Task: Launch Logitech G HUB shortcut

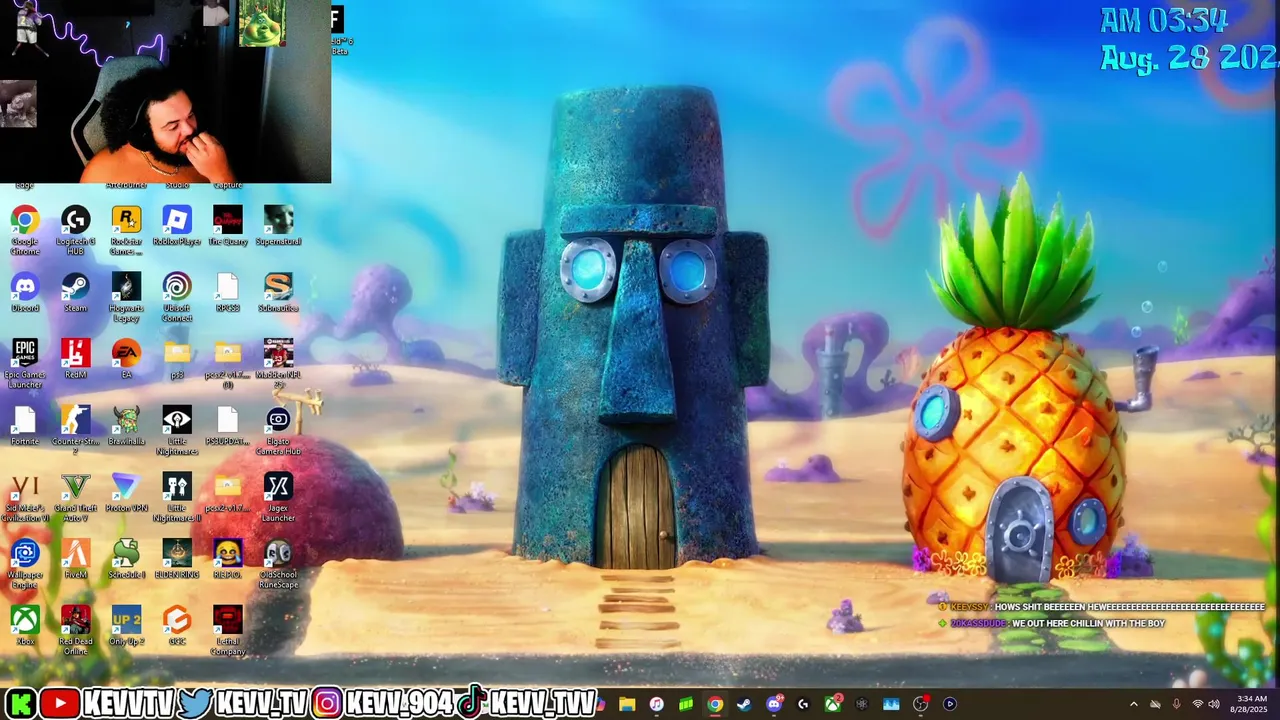Action: point(76,230)
